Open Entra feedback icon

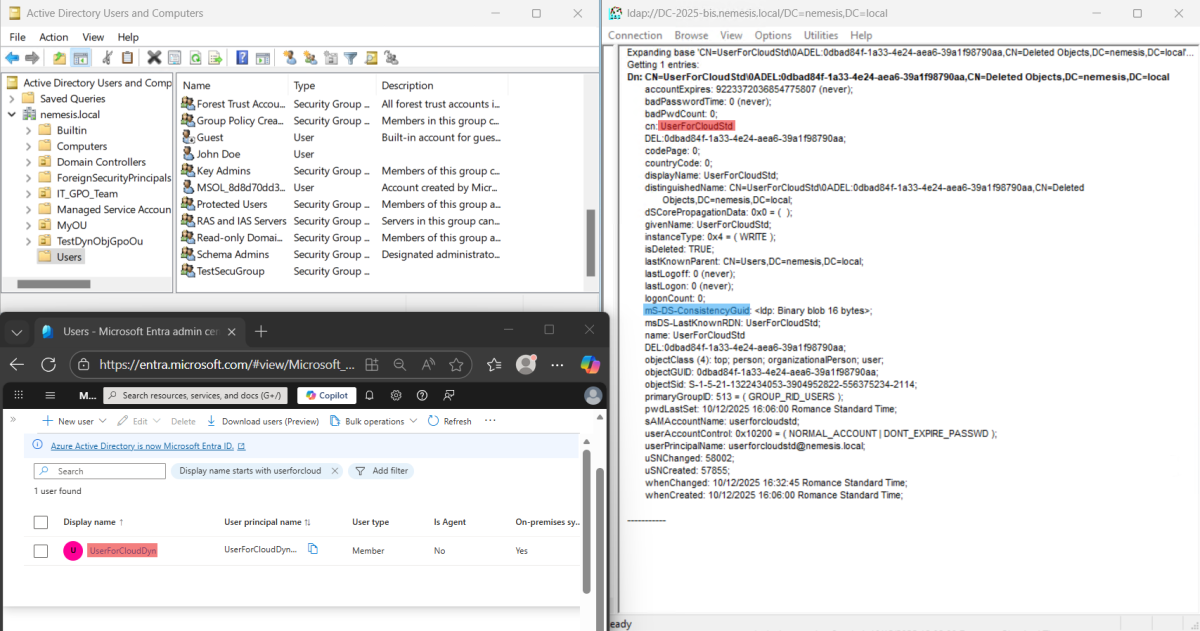(x=449, y=395)
